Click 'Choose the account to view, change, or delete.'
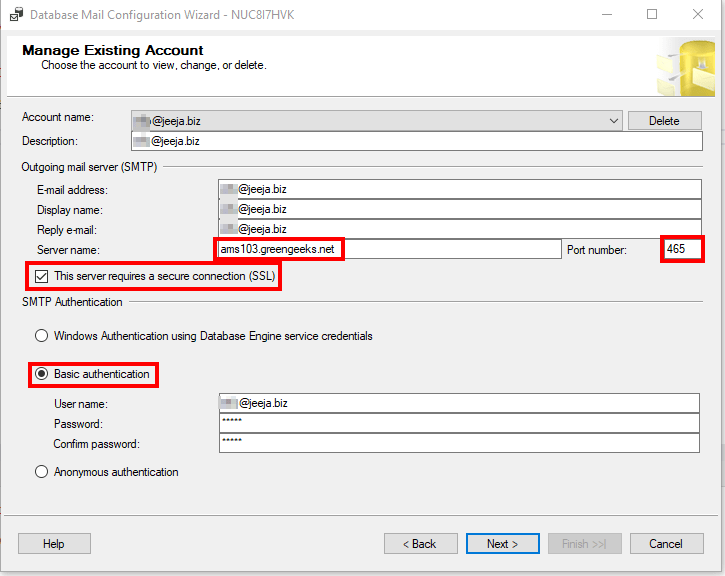The image size is (725, 576). pos(154,65)
